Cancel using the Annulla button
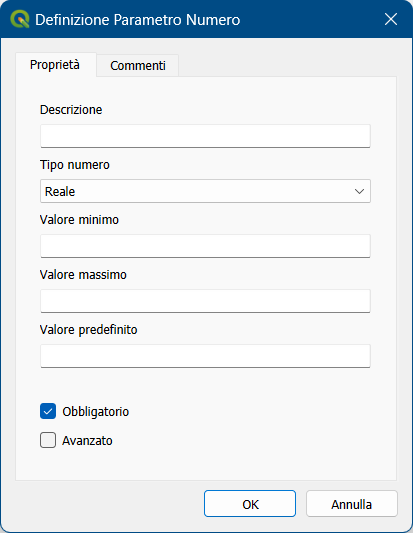413x533 pixels. point(352,504)
